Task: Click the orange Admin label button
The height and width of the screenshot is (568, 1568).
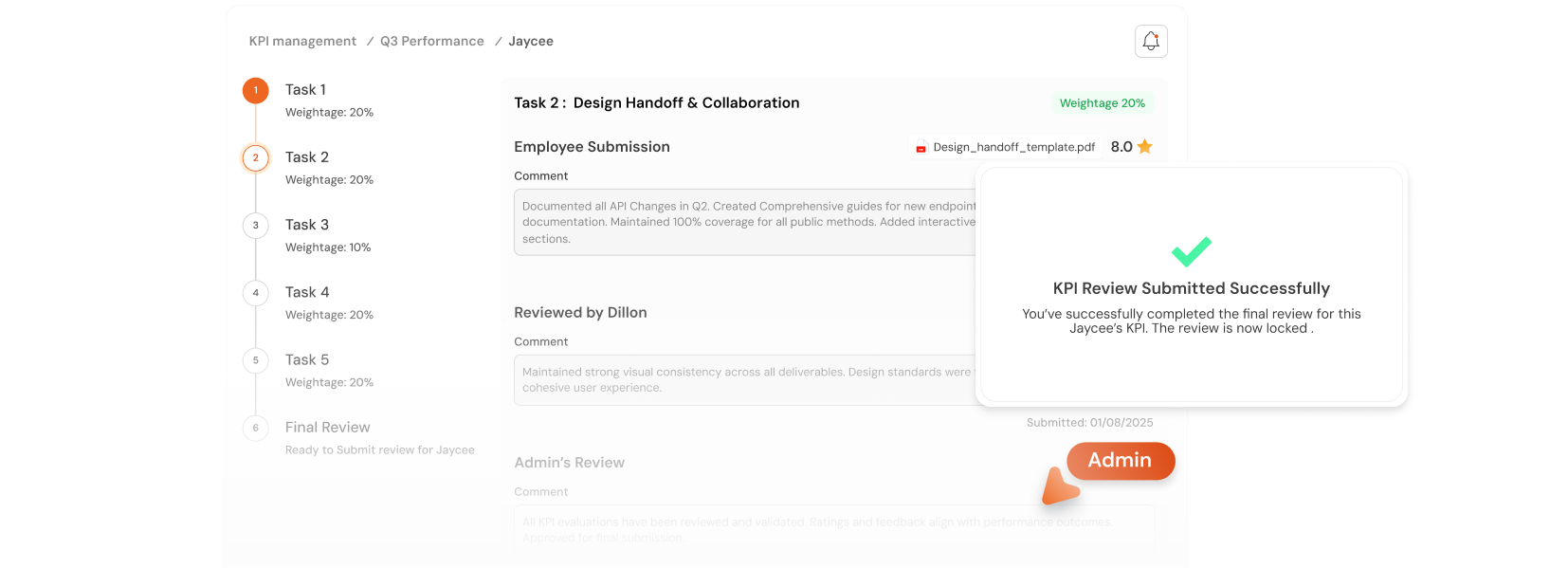Action: pos(1121,461)
